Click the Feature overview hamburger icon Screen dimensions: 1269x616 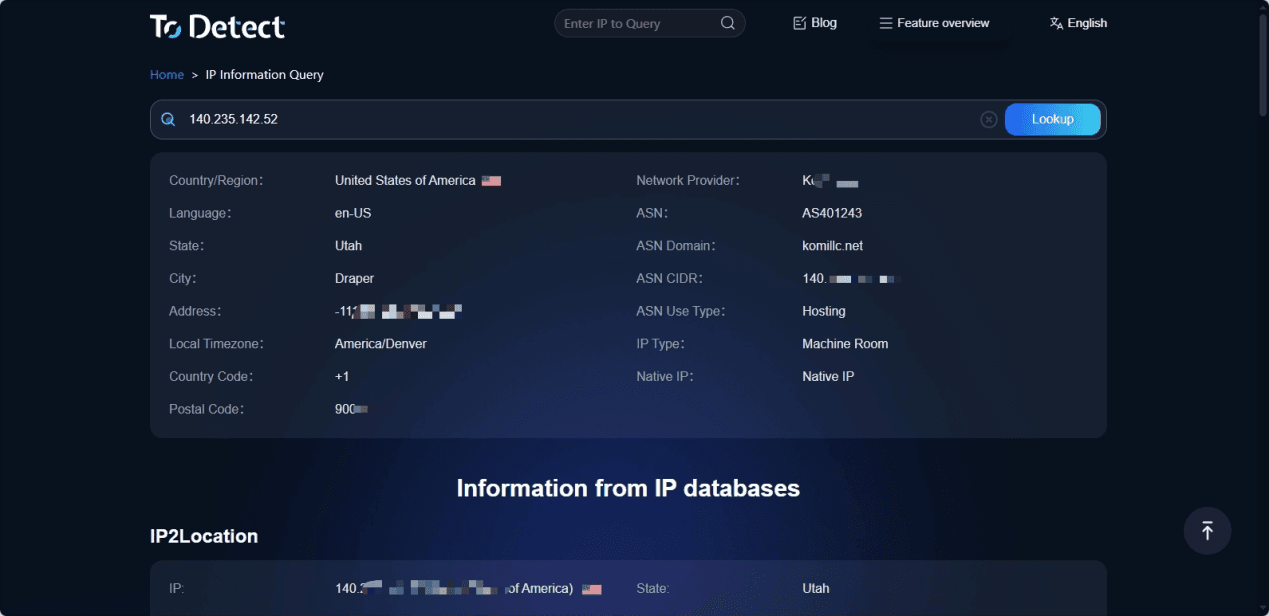885,23
